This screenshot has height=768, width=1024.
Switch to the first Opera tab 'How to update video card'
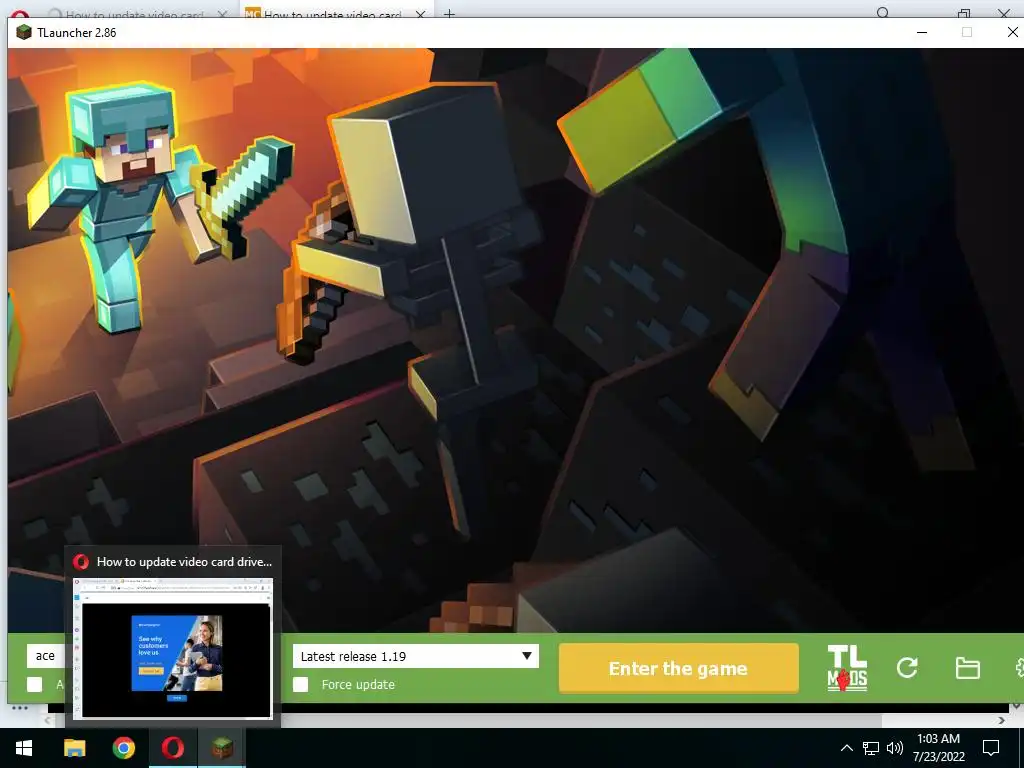(135, 14)
